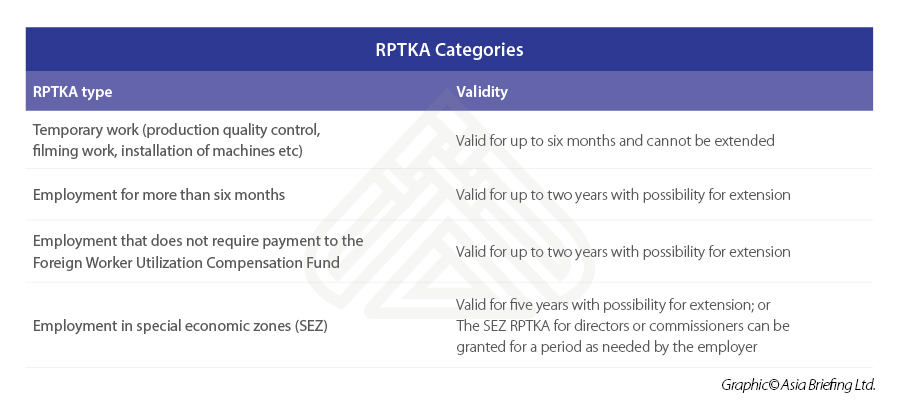Click the "Validity" column header
The image size is (900, 407).
[x=482, y=92]
